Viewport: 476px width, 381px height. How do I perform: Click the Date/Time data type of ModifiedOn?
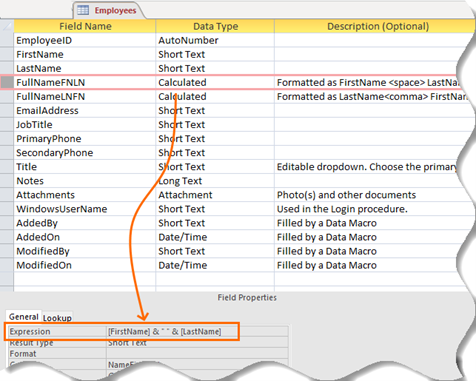(x=215, y=265)
